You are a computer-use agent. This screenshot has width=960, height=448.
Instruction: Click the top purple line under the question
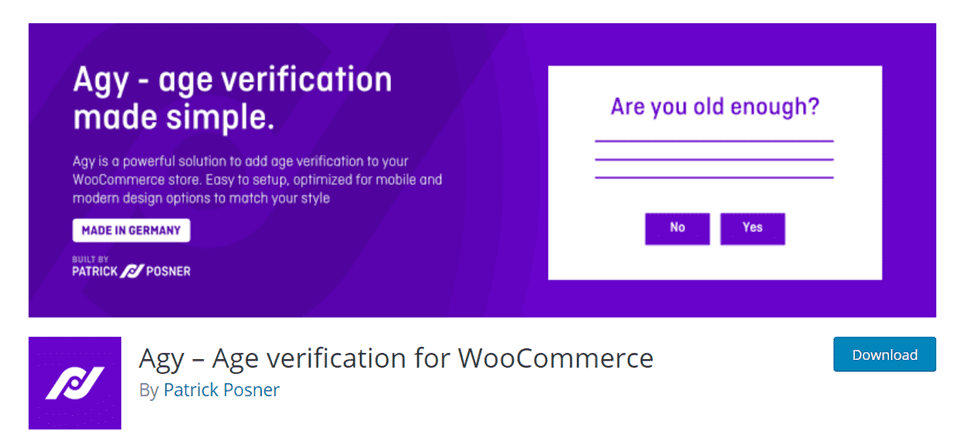714,141
